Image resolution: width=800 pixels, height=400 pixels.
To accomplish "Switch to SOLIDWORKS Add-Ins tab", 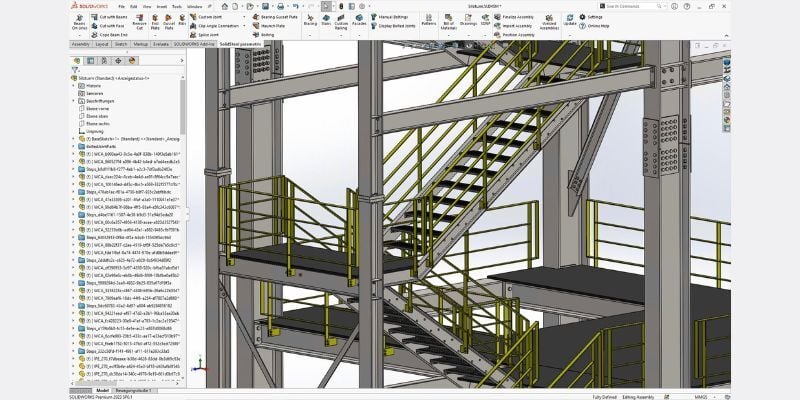I will (195, 44).
